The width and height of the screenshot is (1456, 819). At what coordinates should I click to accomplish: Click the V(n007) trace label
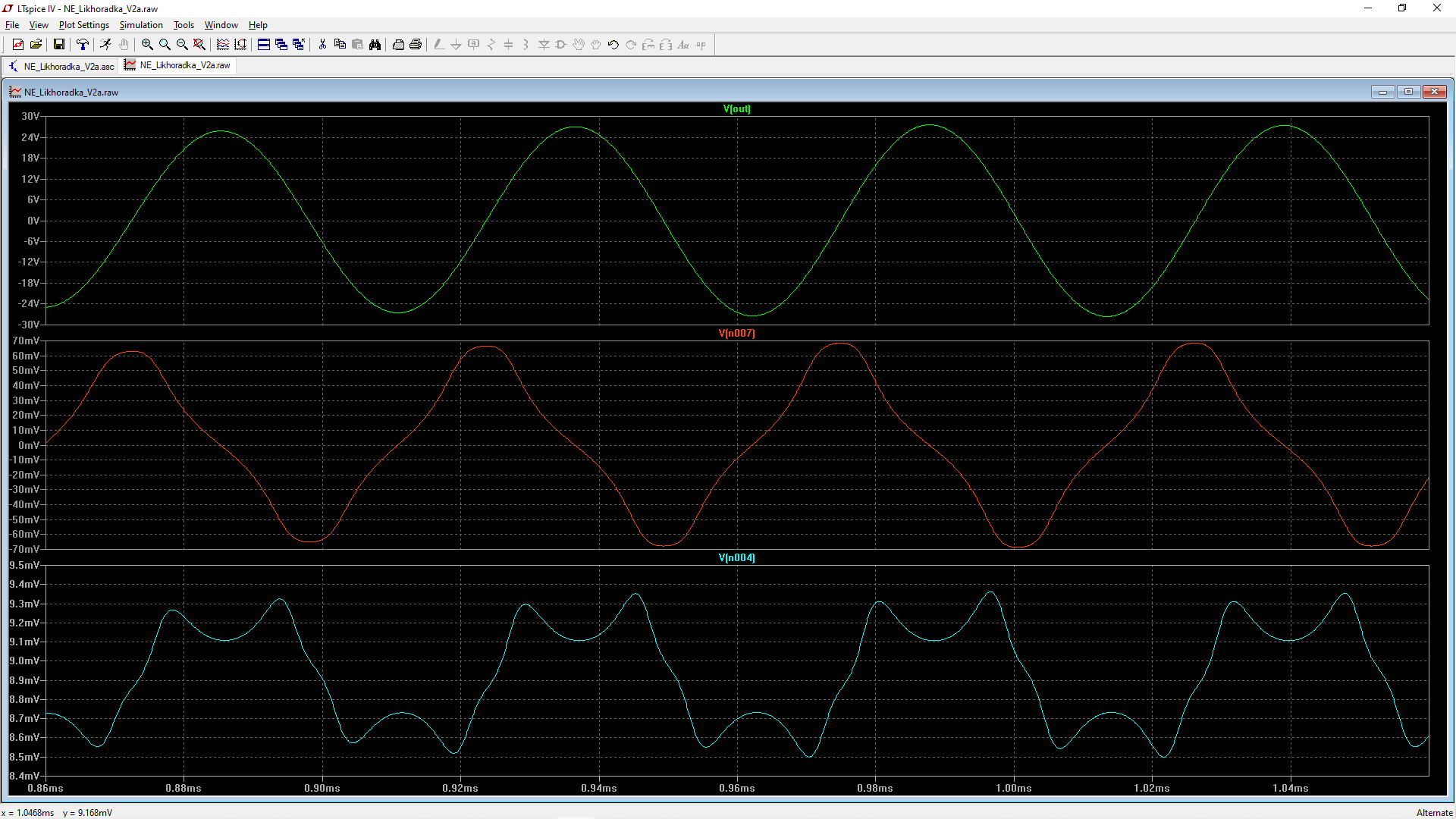[x=736, y=333]
